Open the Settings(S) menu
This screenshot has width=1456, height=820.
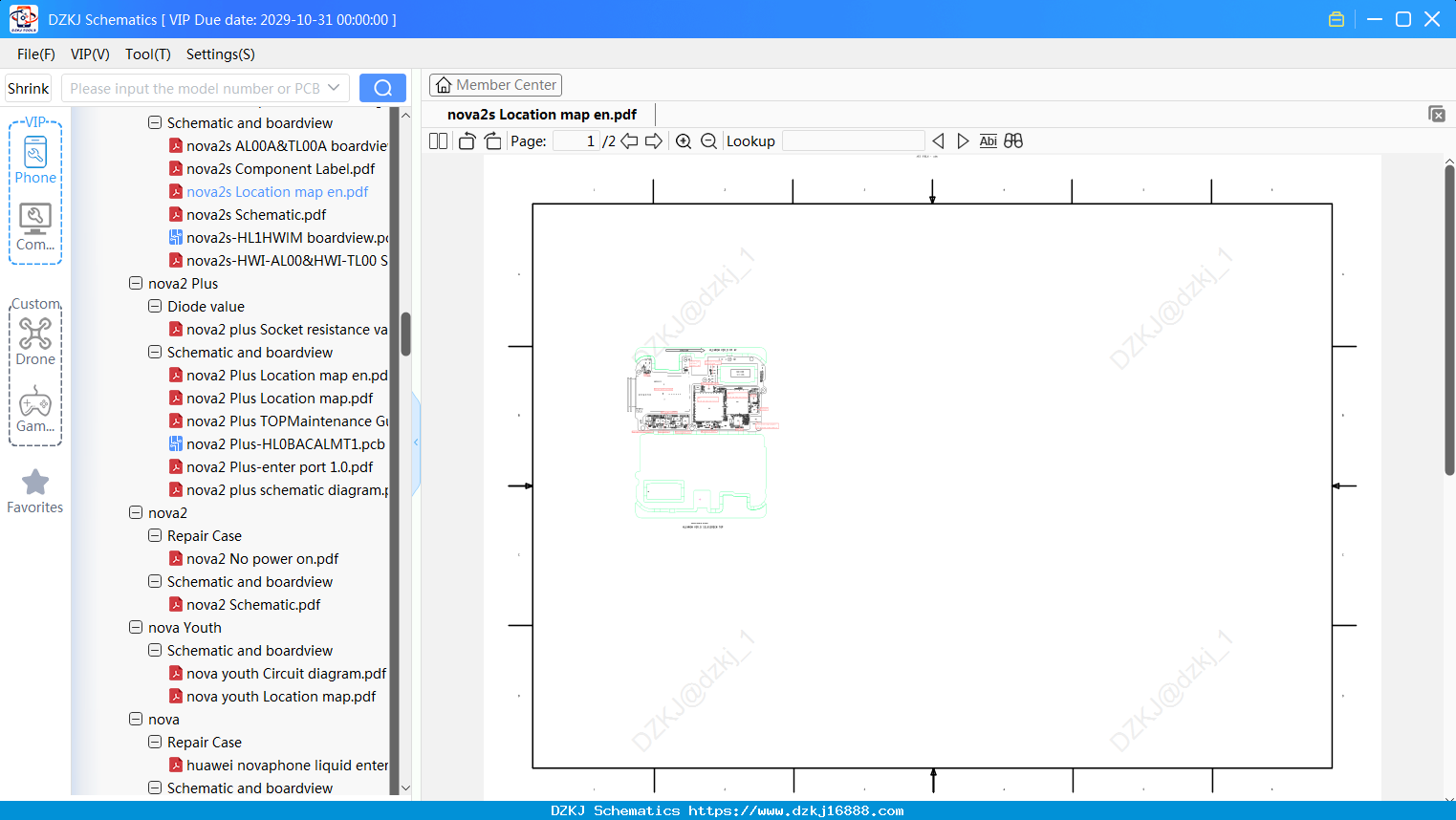click(221, 54)
